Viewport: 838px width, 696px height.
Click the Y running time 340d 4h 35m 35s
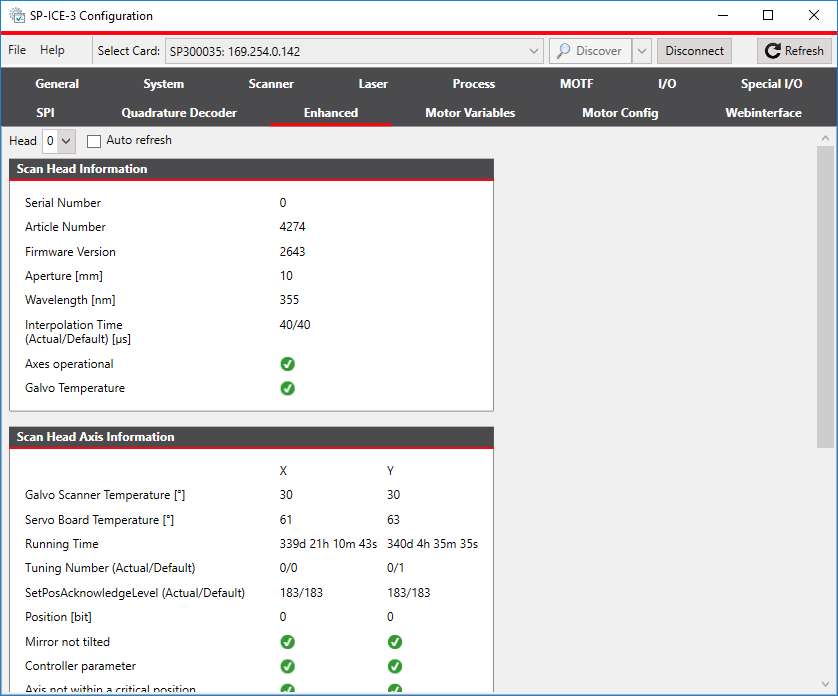click(x=432, y=544)
